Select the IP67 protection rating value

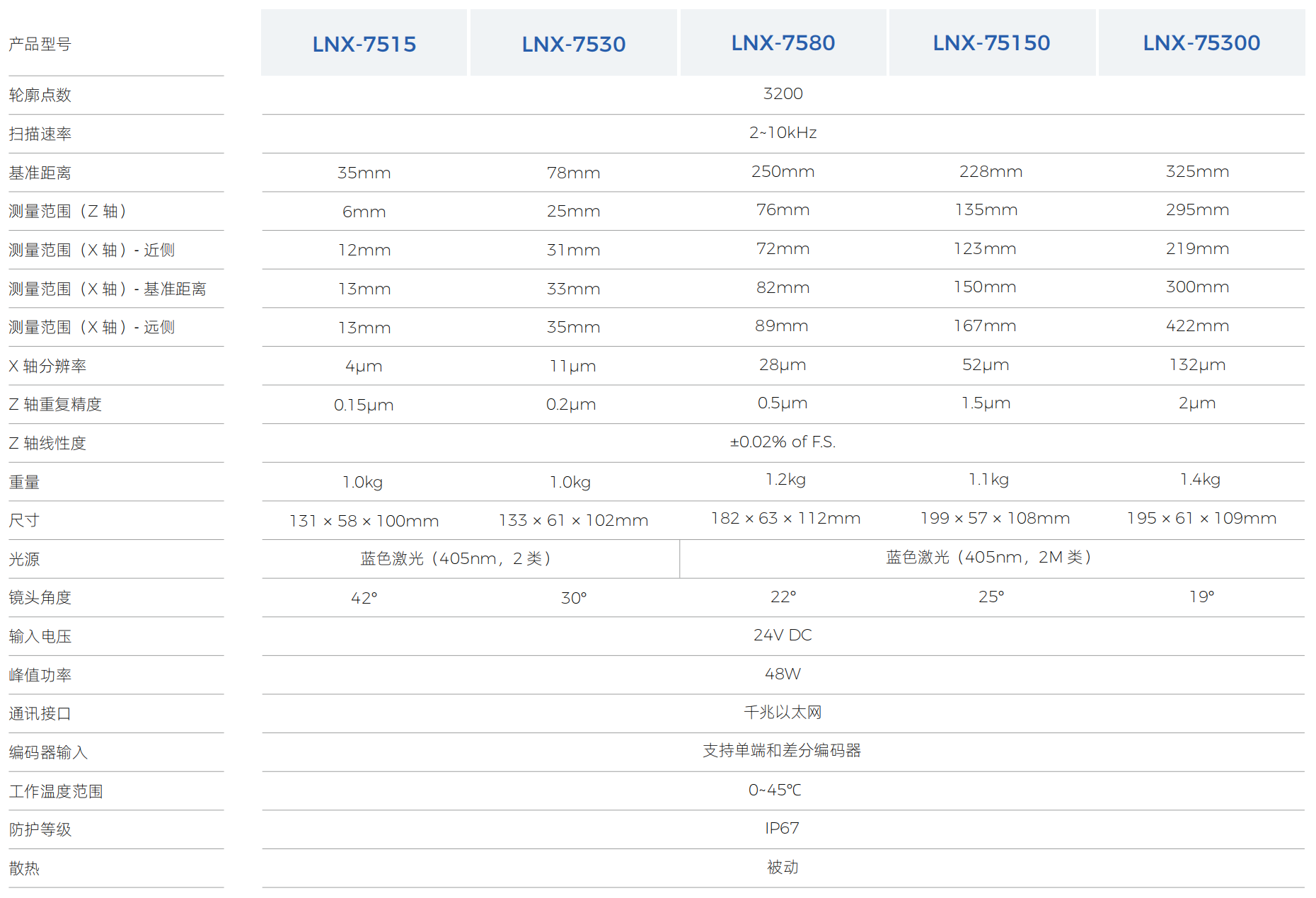click(782, 829)
